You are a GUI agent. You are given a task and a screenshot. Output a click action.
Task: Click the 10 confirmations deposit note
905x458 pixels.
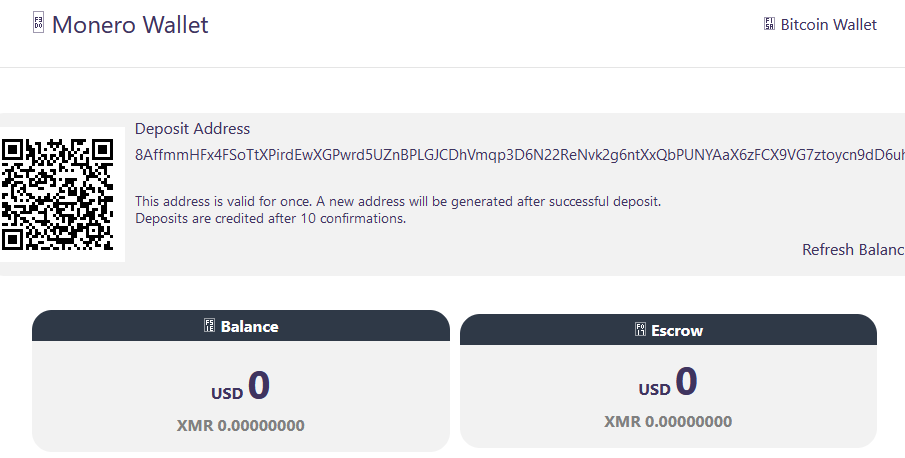click(270, 218)
